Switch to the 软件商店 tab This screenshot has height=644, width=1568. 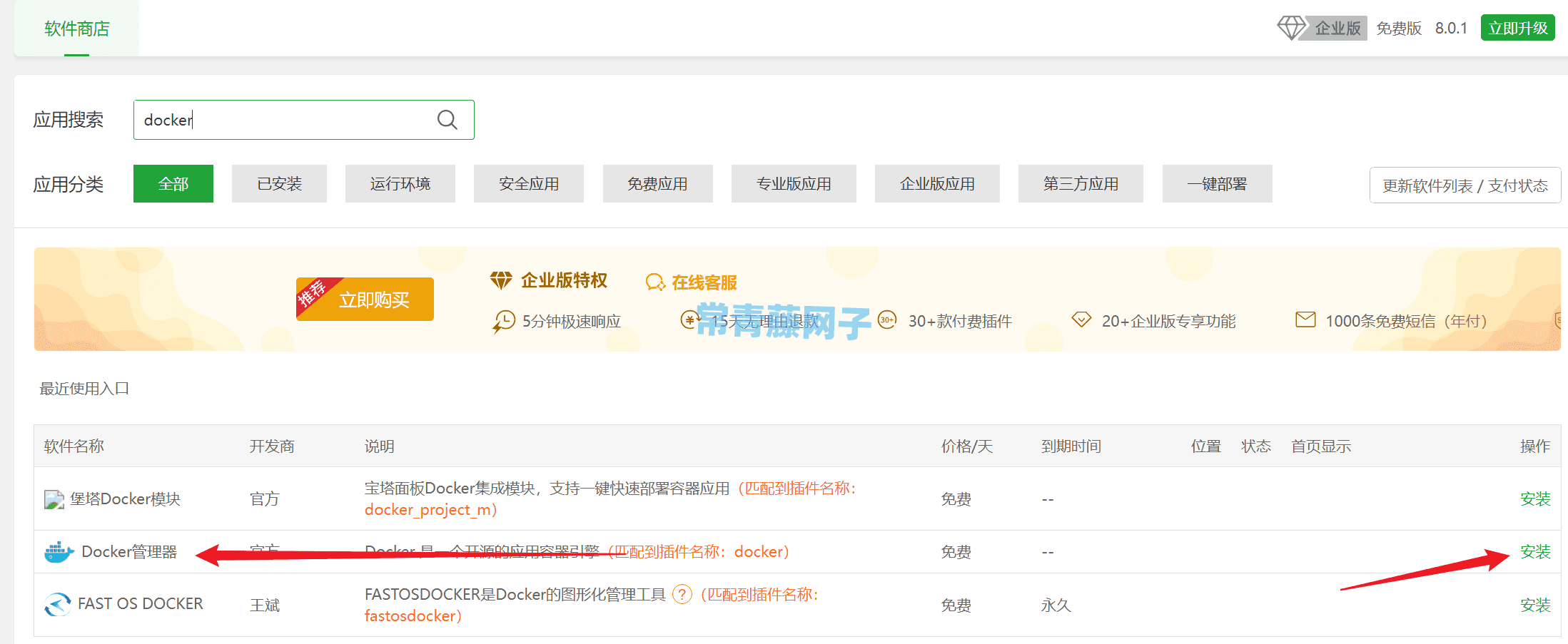click(x=76, y=29)
